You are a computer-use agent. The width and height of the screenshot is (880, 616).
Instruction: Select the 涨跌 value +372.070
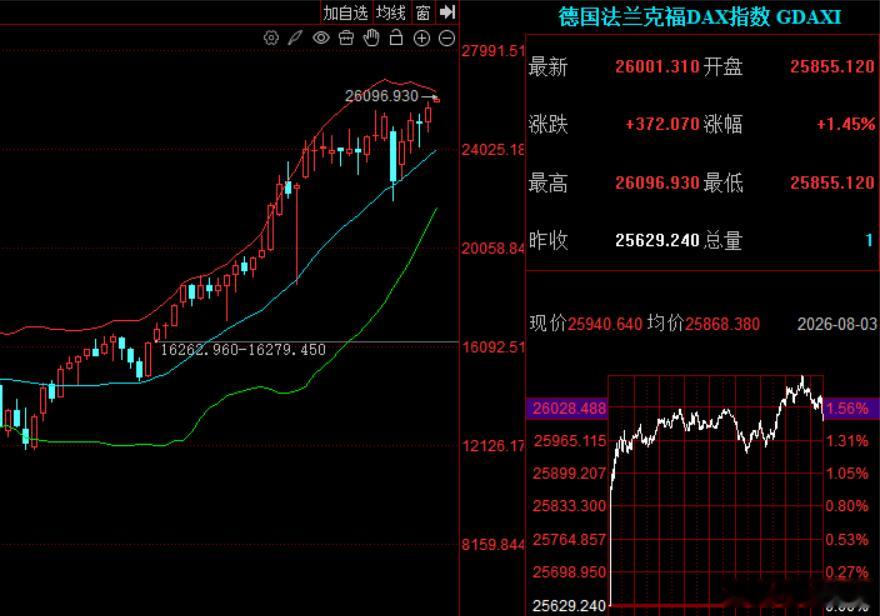click(662, 124)
